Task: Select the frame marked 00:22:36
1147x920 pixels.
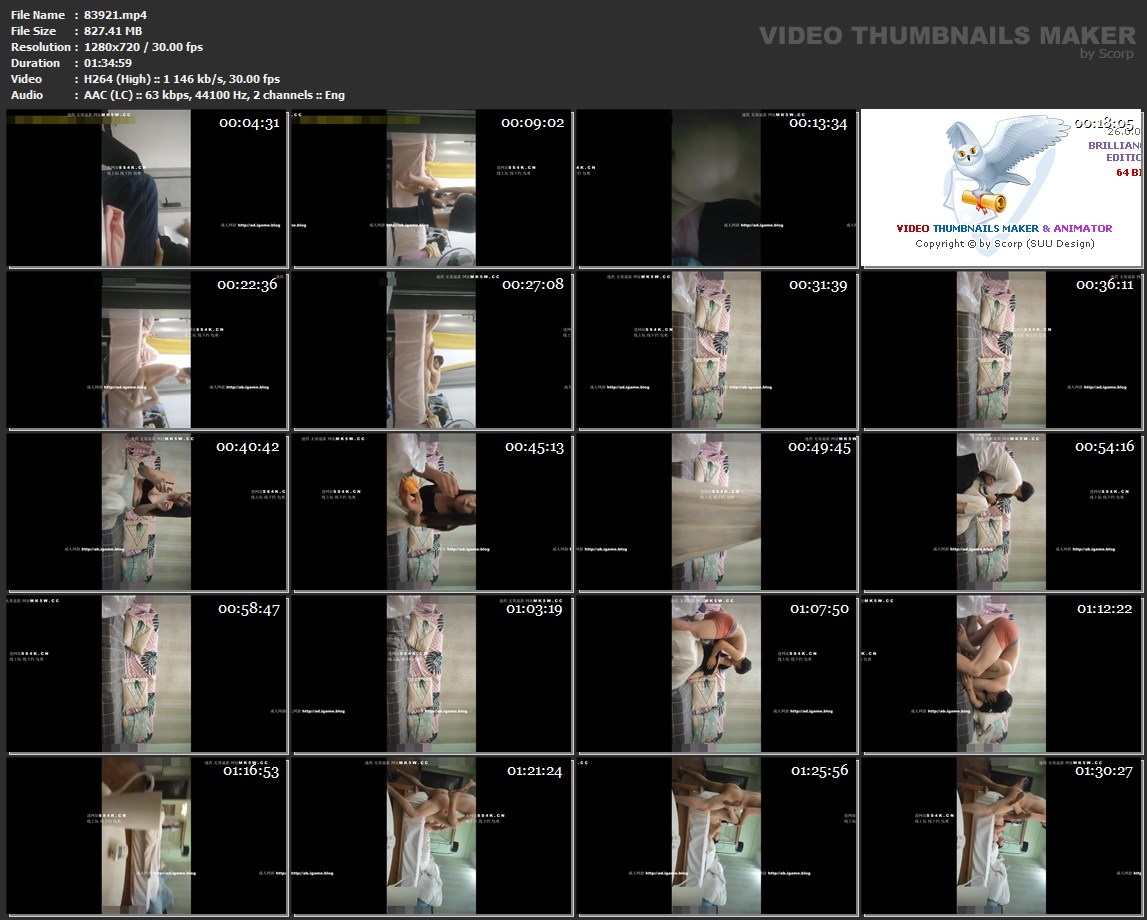Action: click(x=147, y=350)
